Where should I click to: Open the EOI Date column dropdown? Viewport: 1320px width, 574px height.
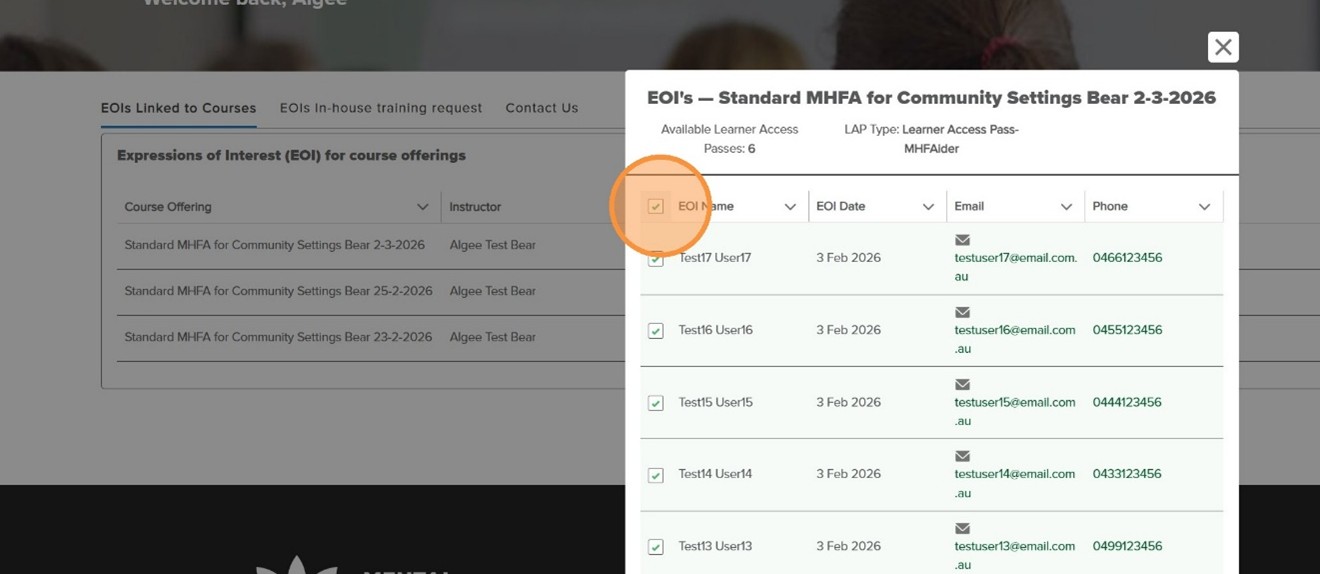pyautogui.click(x=928, y=207)
